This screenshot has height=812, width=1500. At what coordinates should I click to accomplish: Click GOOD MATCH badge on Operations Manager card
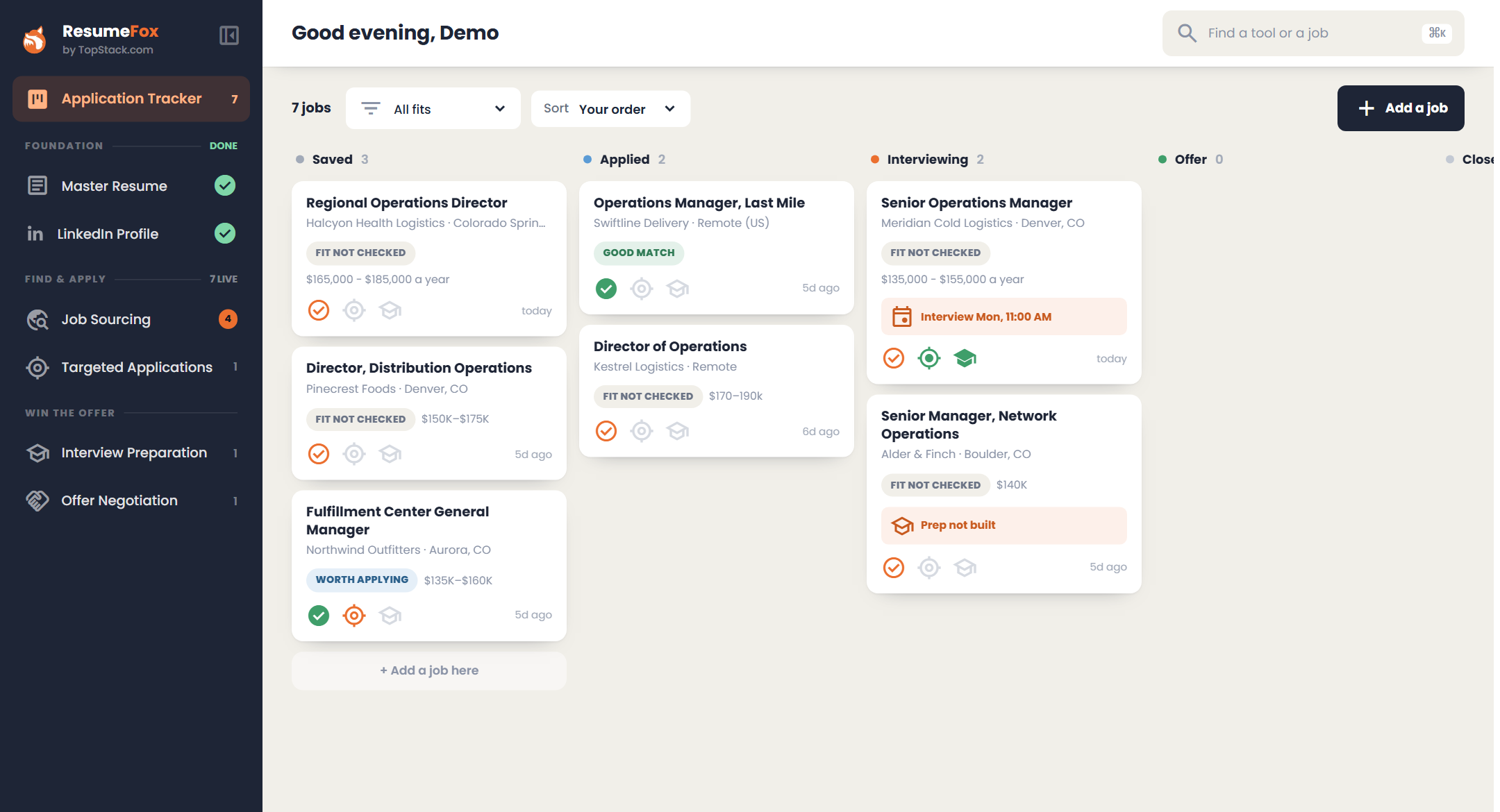[x=639, y=253]
